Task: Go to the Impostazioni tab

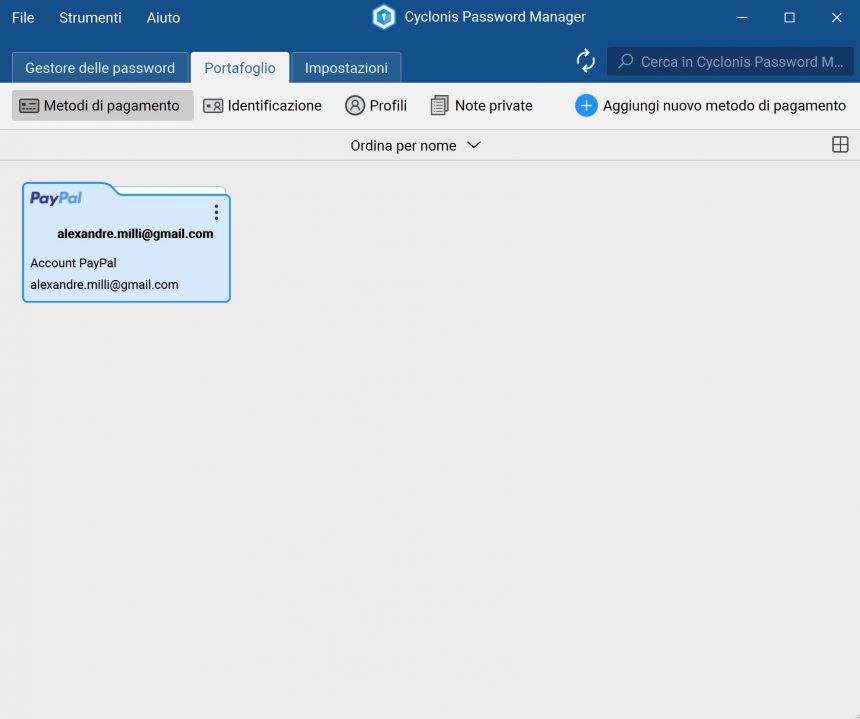Action: (x=346, y=67)
